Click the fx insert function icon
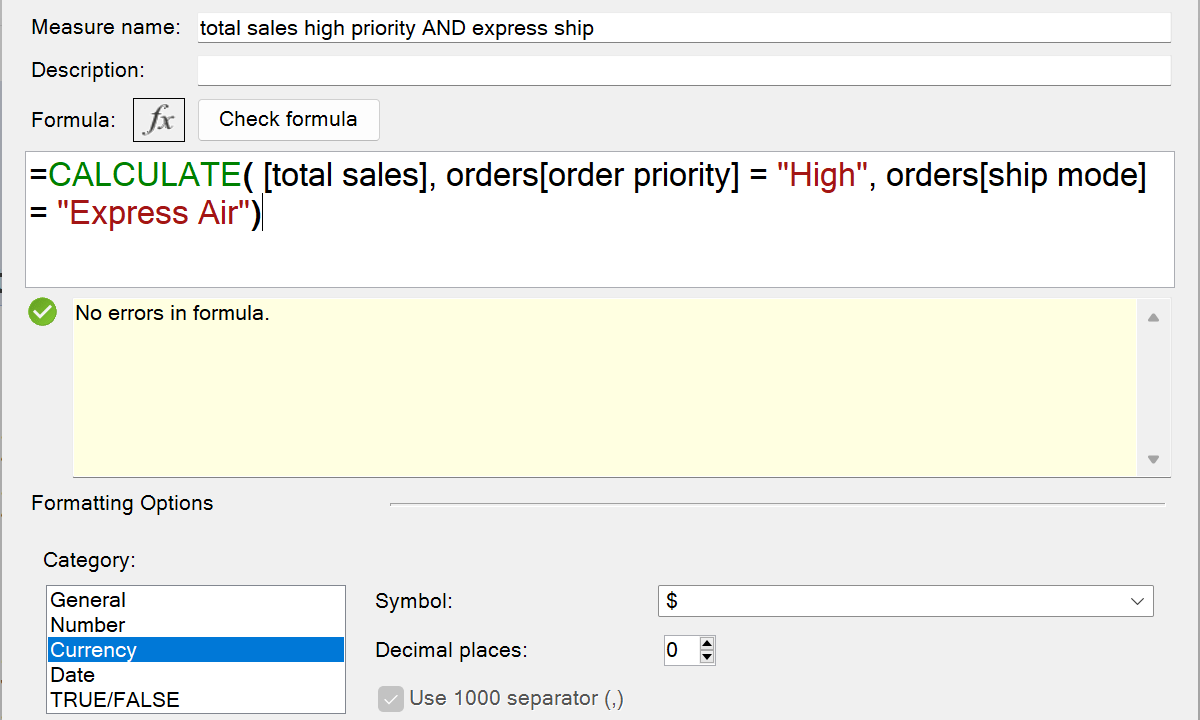 coord(159,120)
